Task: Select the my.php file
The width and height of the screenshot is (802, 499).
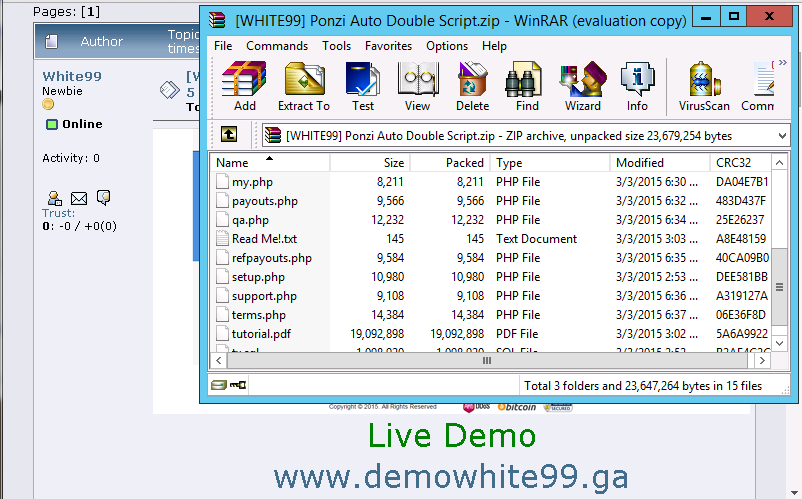Action: click(x=252, y=182)
